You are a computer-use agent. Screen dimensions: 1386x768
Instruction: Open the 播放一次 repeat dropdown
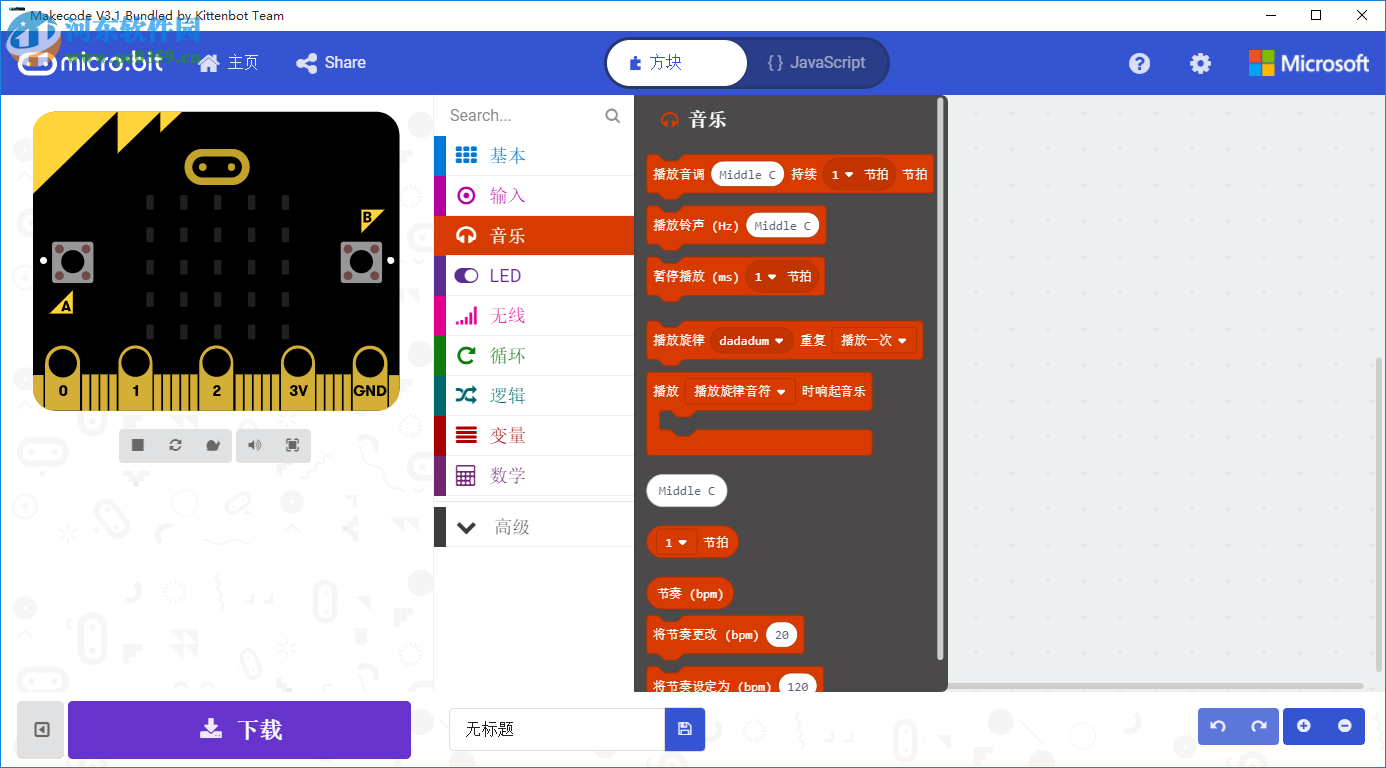pyautogui.click(x=871, y=340)
